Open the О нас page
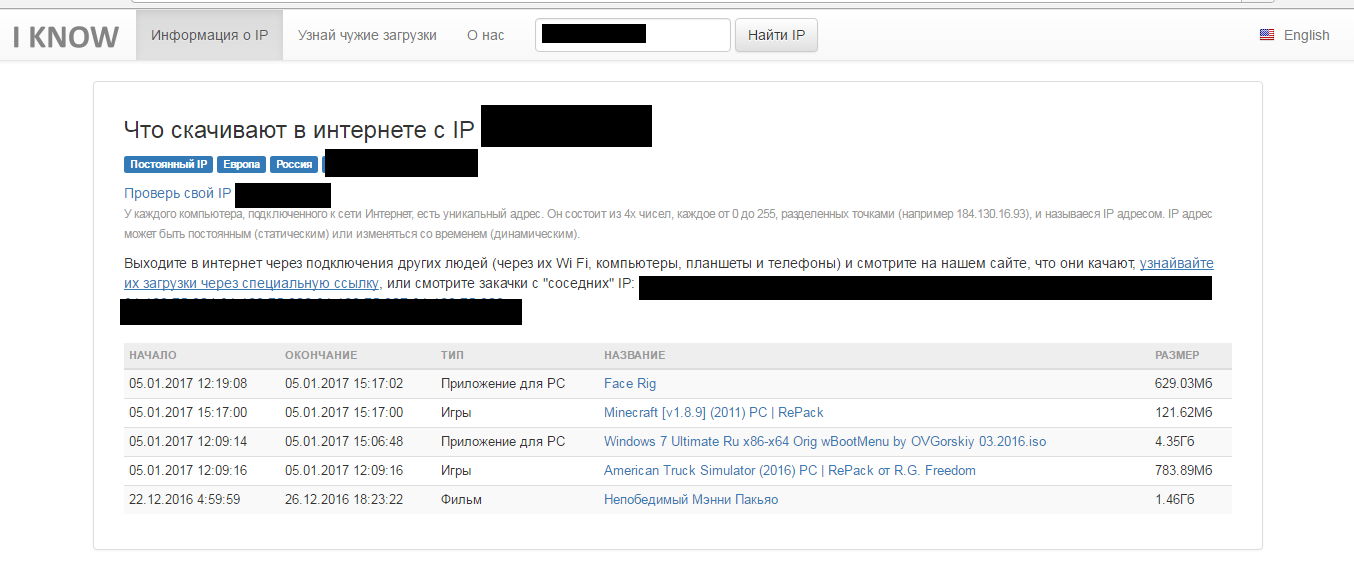The image size is (1354, 573). click(485, 35)
